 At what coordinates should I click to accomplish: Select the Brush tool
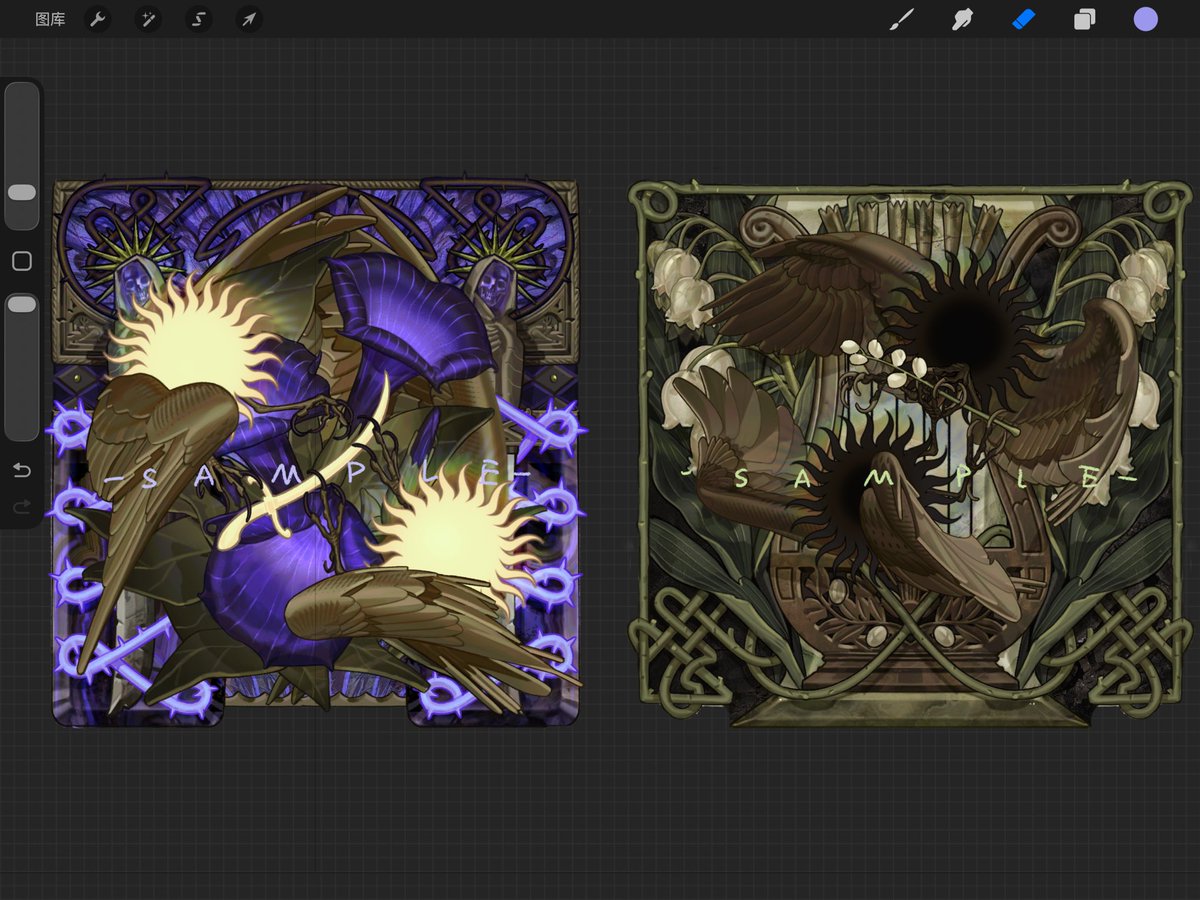[902, 19]
